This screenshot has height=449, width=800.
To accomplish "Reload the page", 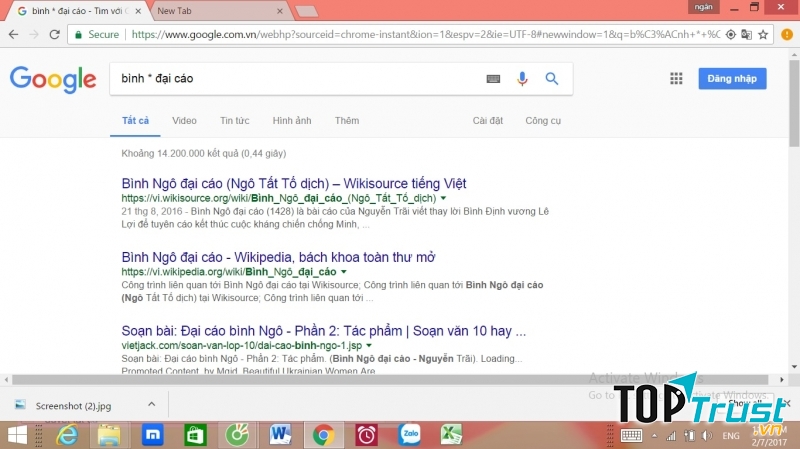I will (x=55, y=34).
